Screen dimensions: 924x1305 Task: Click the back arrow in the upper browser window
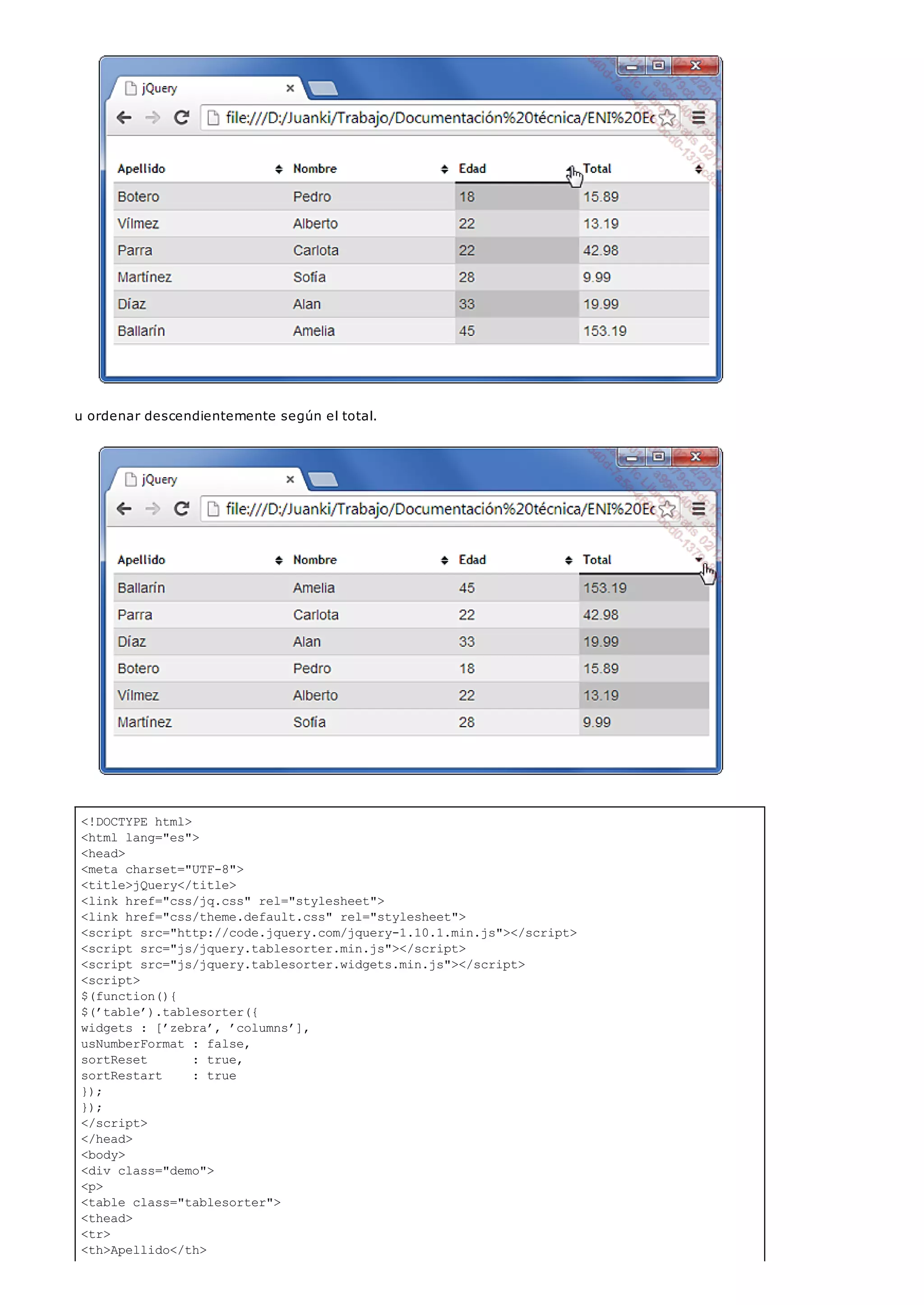pos(124,118)
